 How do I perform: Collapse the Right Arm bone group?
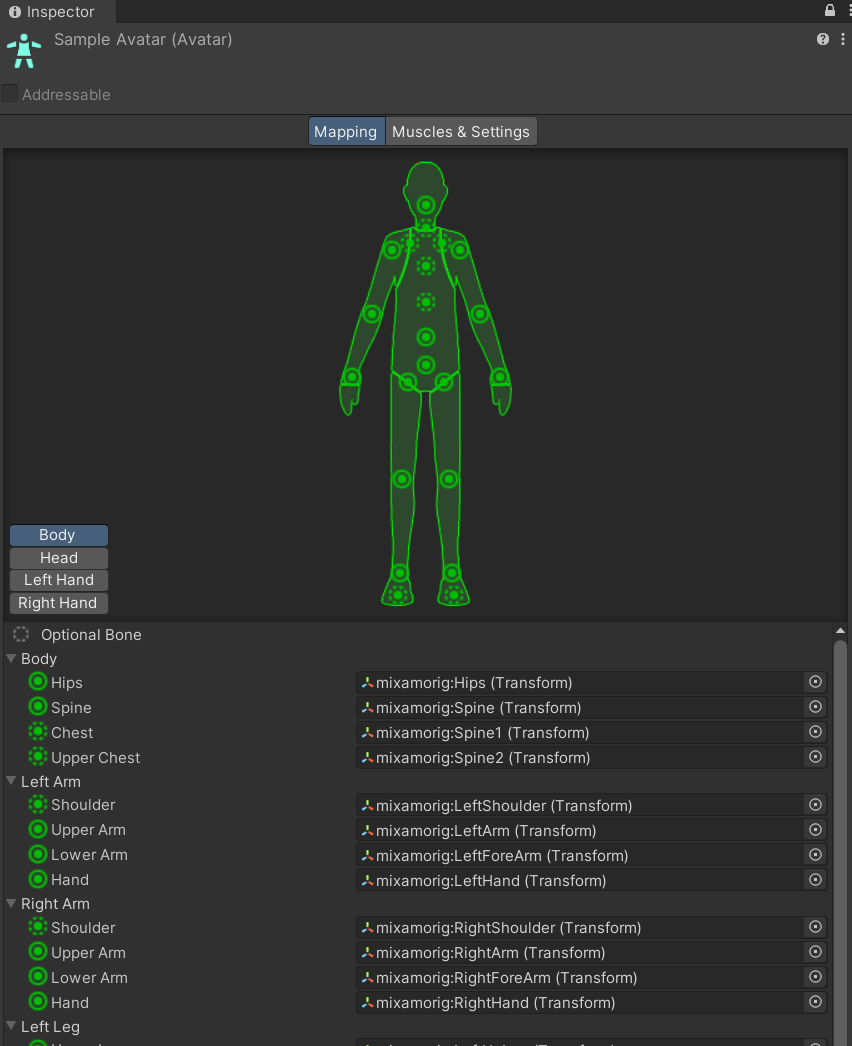[x=11, y=903]
